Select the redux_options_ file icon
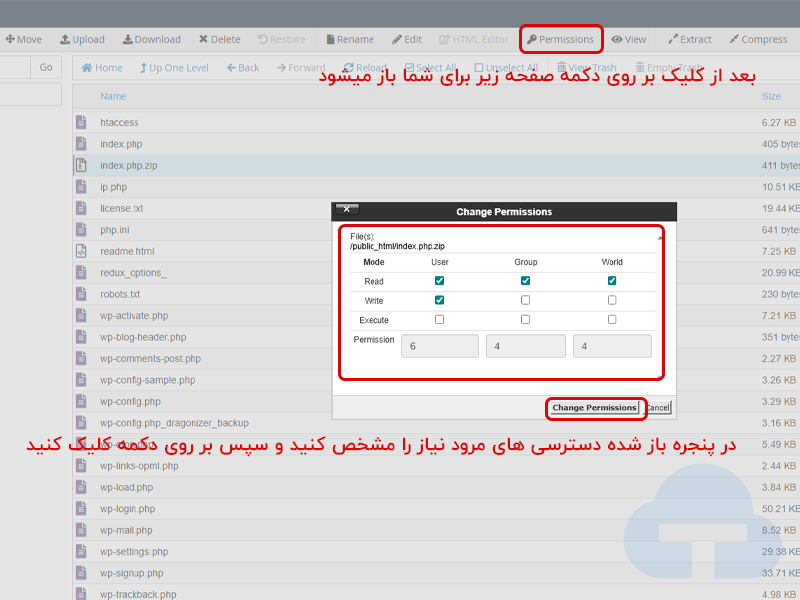 (x=81, y=272)
